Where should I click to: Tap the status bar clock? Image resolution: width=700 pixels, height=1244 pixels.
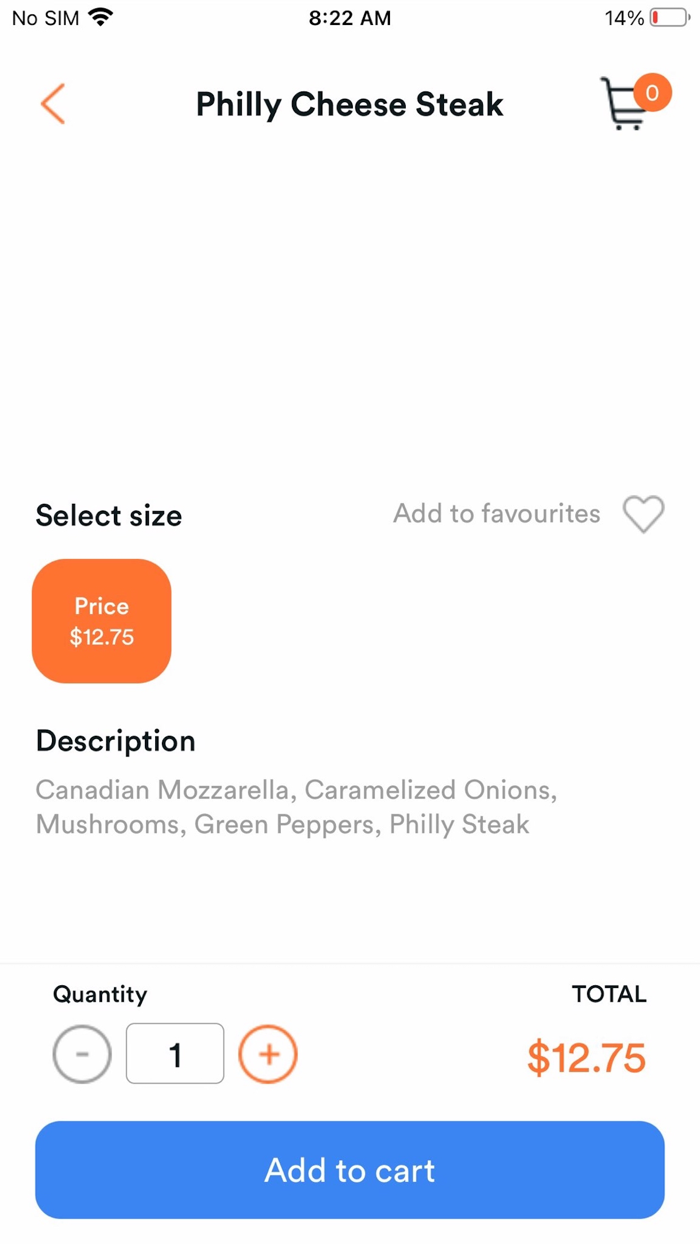[x=349, y=18]
